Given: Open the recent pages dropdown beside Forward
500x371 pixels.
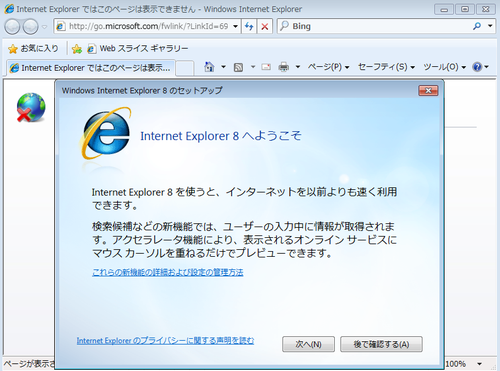Looking at the screenshot, I should [44, 27].
